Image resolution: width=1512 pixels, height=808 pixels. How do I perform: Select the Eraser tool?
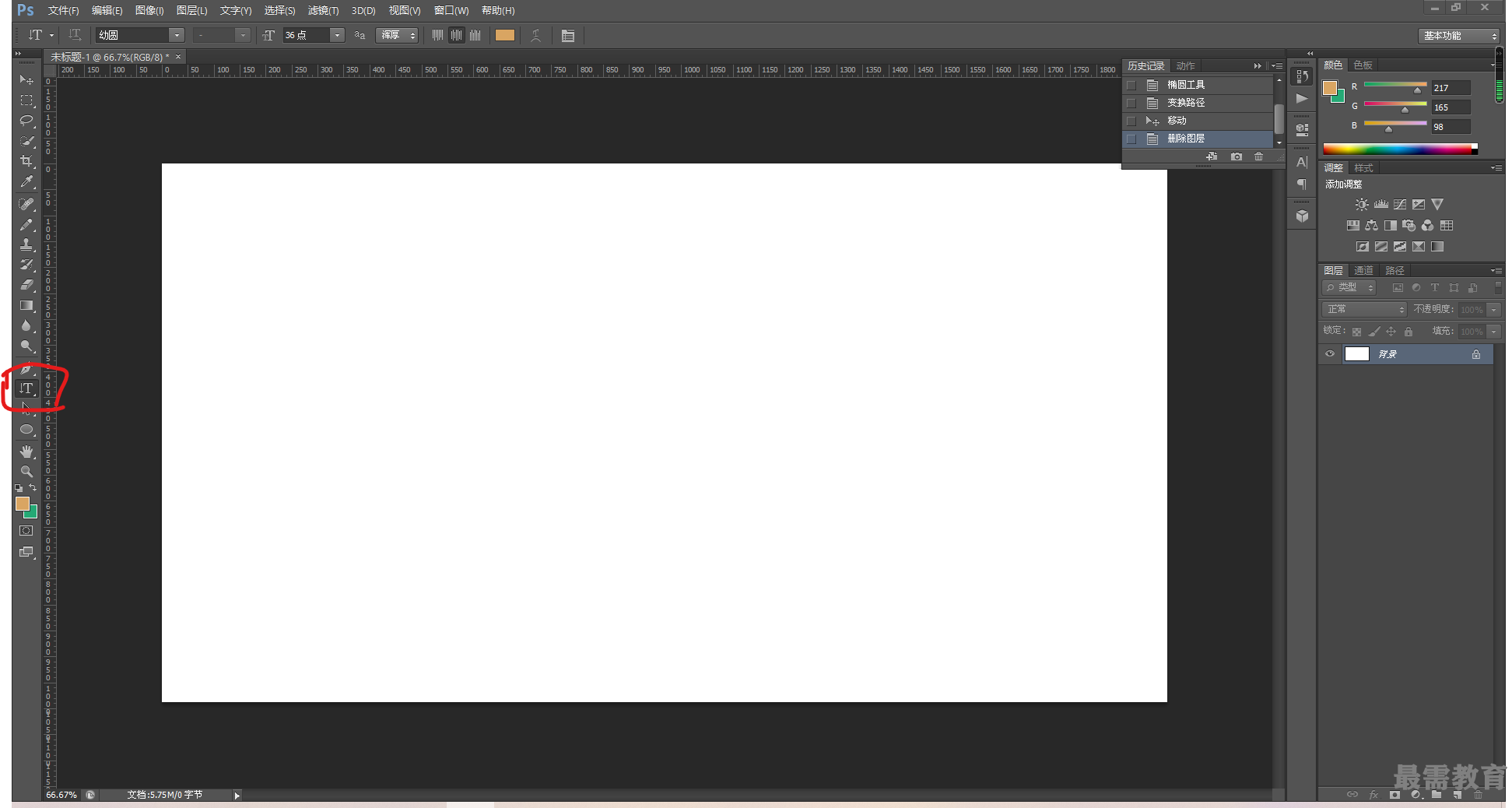point(26,285)
